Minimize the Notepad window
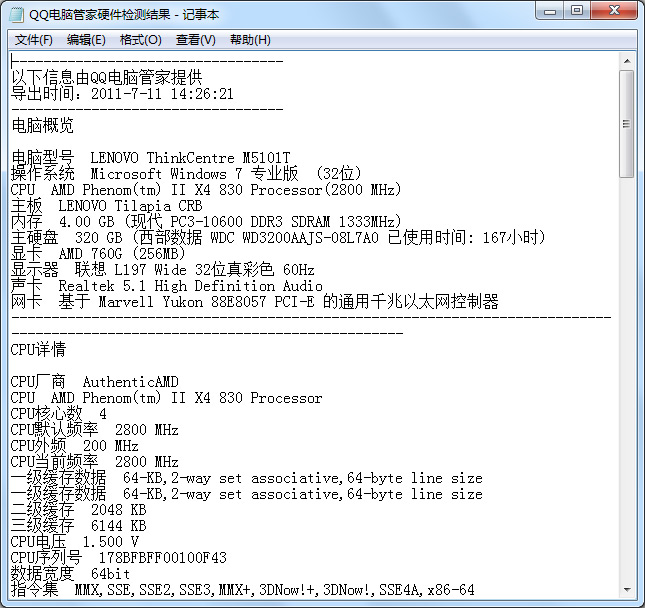The width and height of the screenshot is (645, 608). [550, 12]
